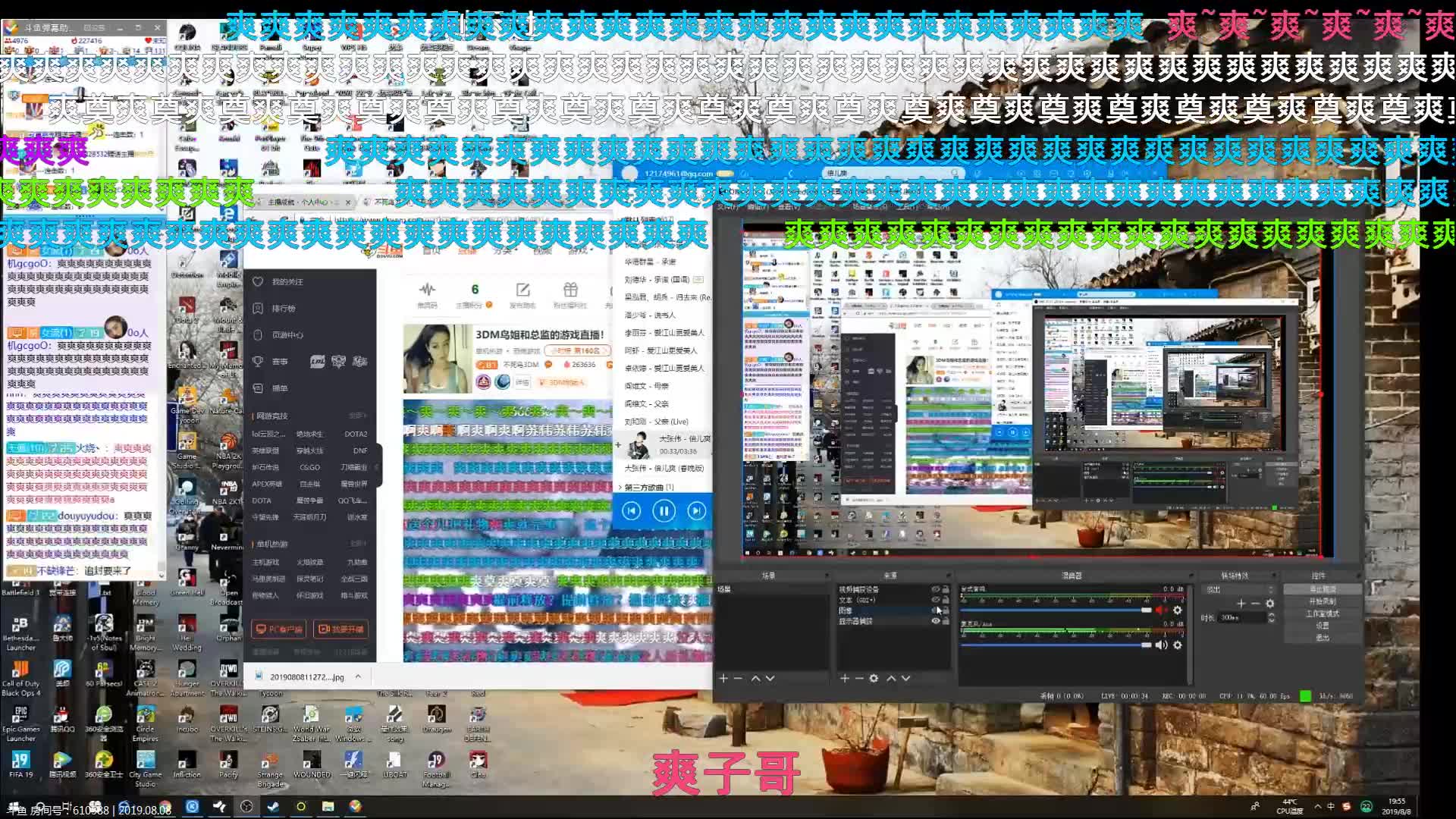This screenshot has height=819, width=1456.
Task: Open 排行榜 in Douyu sidebar
Action: point(283,309)
